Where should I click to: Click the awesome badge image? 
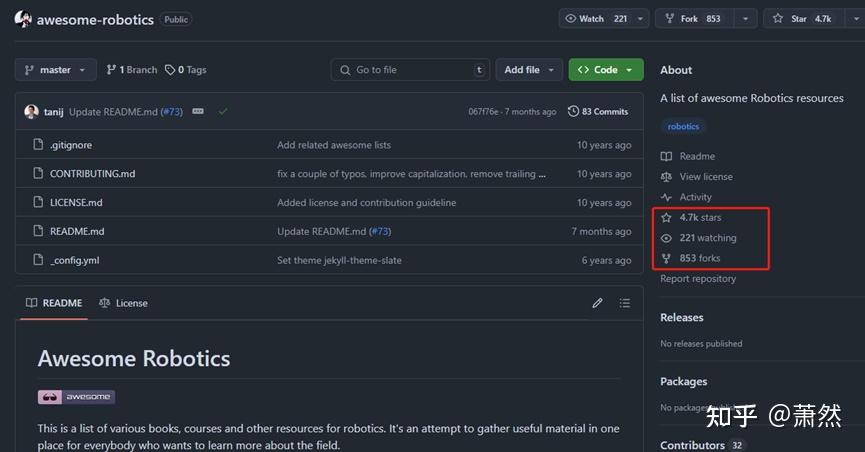tap(76, 397)
